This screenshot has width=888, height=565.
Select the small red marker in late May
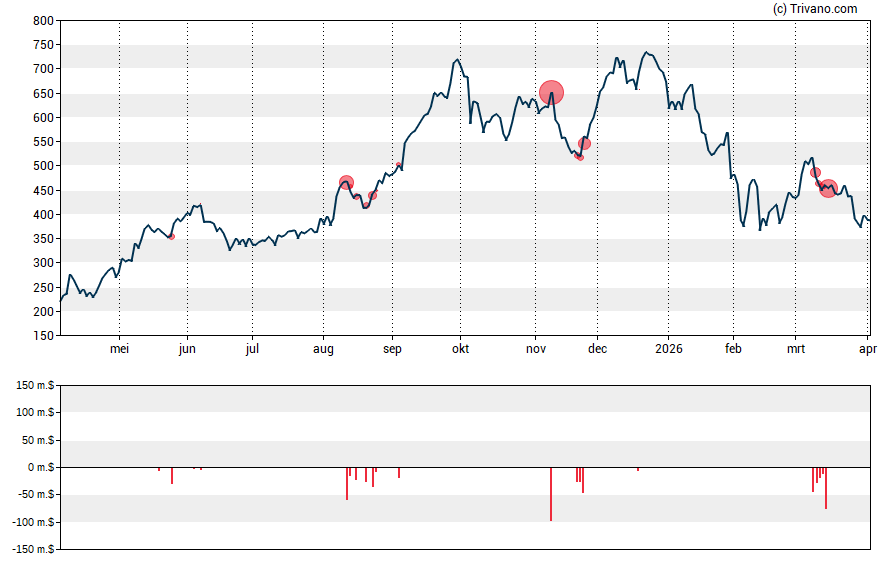click(171, 236)
